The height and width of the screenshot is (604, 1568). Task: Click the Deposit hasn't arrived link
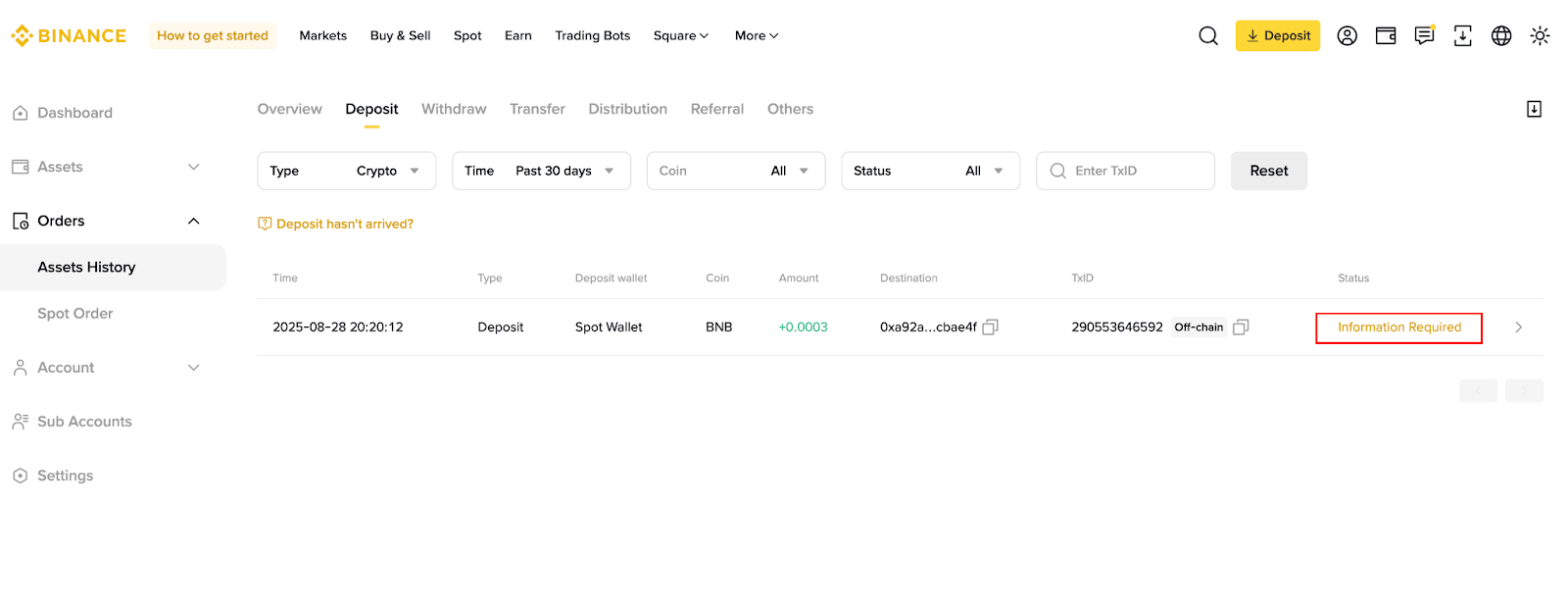click(344, 225)
